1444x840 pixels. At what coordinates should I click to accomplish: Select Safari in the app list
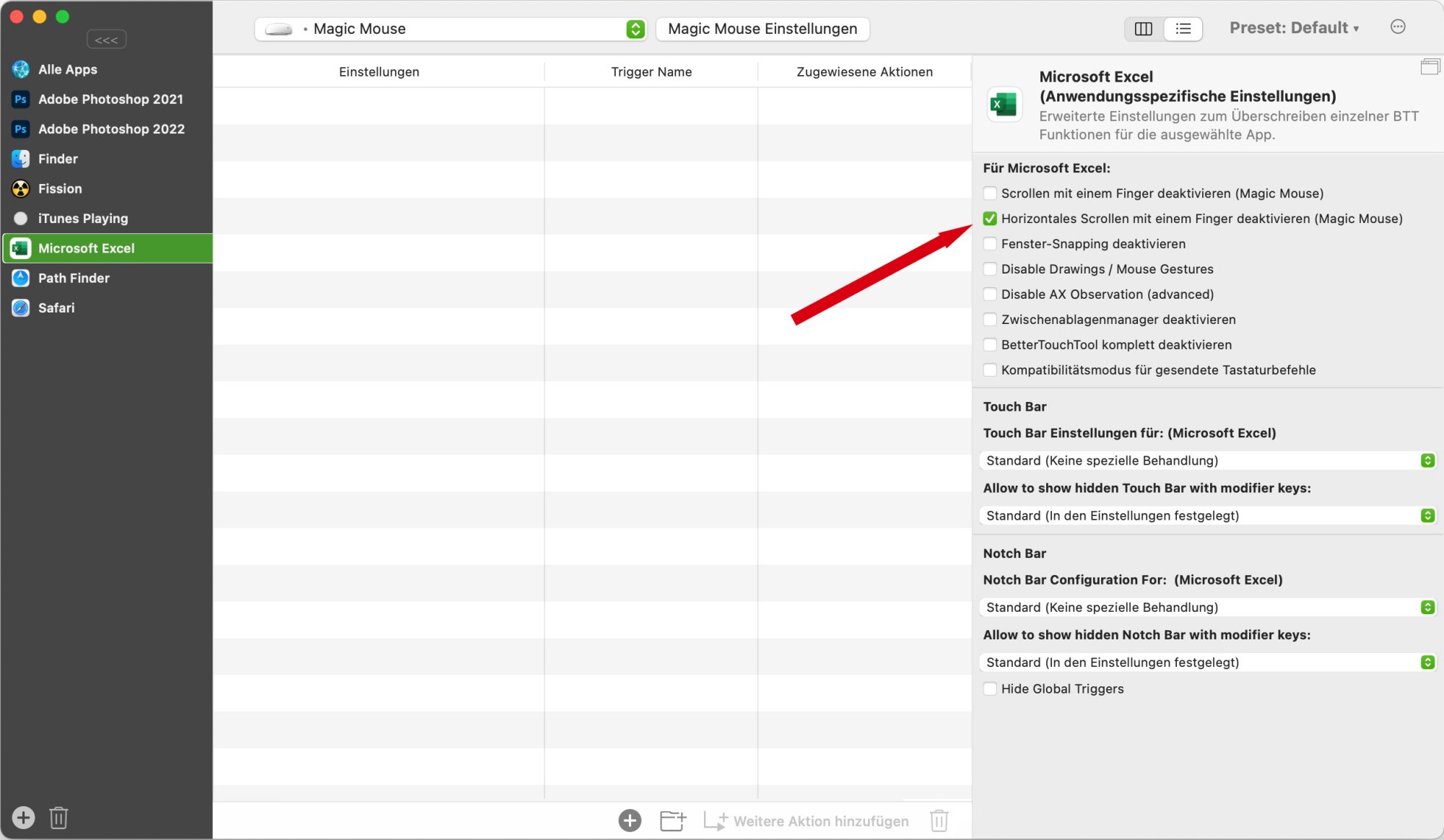pyautogui.click(x=56, y=308)
